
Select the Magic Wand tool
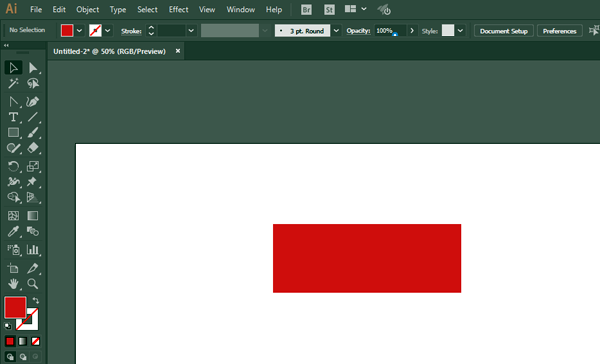click(x=13, y=83)
